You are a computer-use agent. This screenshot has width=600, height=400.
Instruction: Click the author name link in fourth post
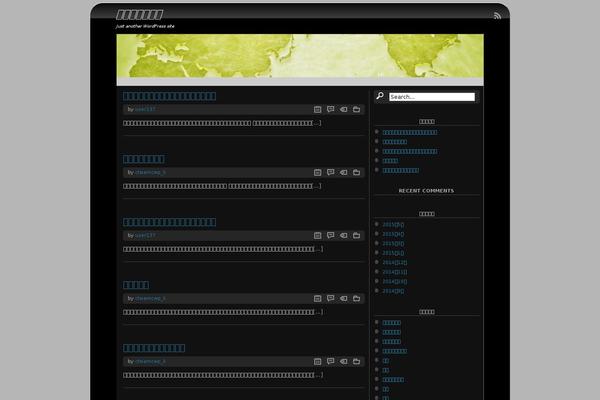coord(150,299)
